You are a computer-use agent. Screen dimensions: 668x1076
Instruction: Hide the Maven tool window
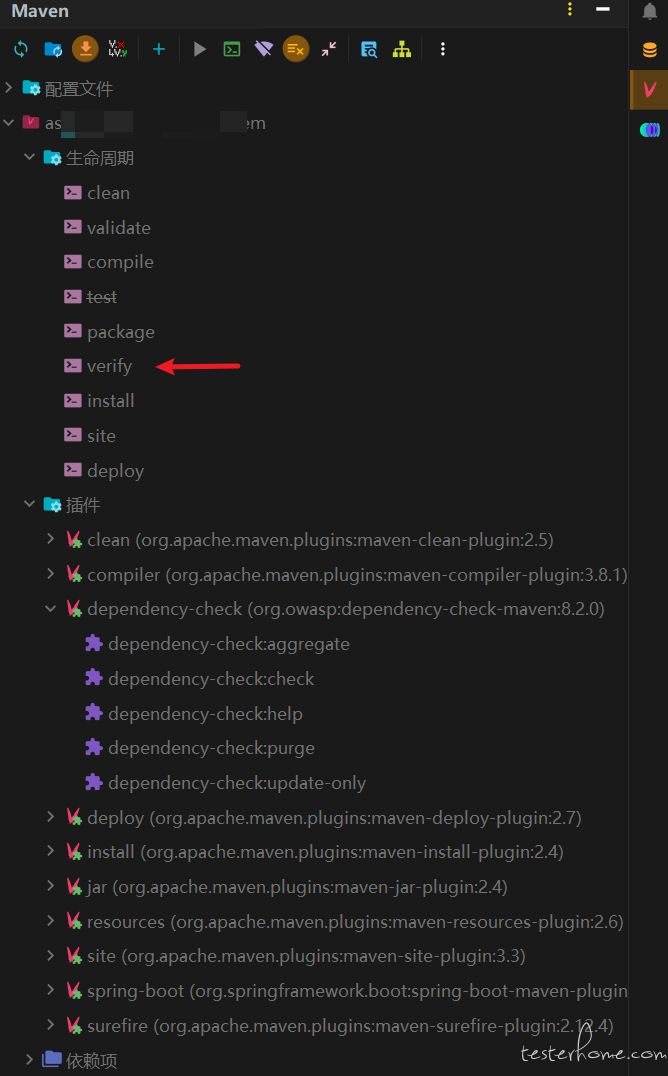(603, 10)
